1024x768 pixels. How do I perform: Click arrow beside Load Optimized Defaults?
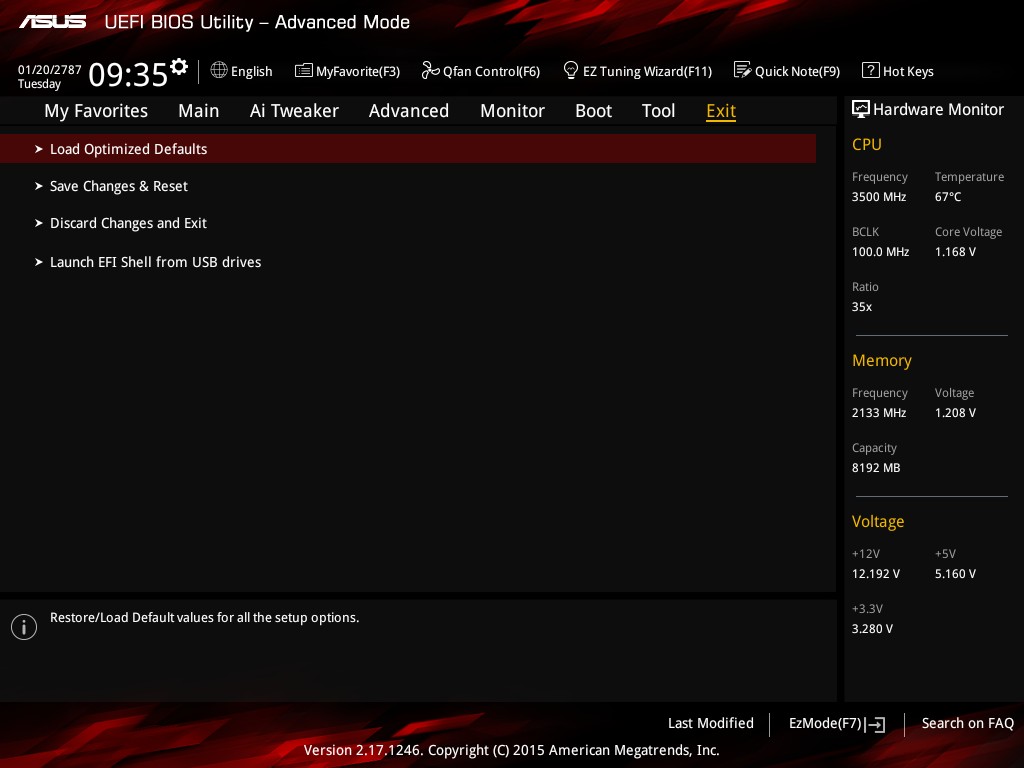39,149
